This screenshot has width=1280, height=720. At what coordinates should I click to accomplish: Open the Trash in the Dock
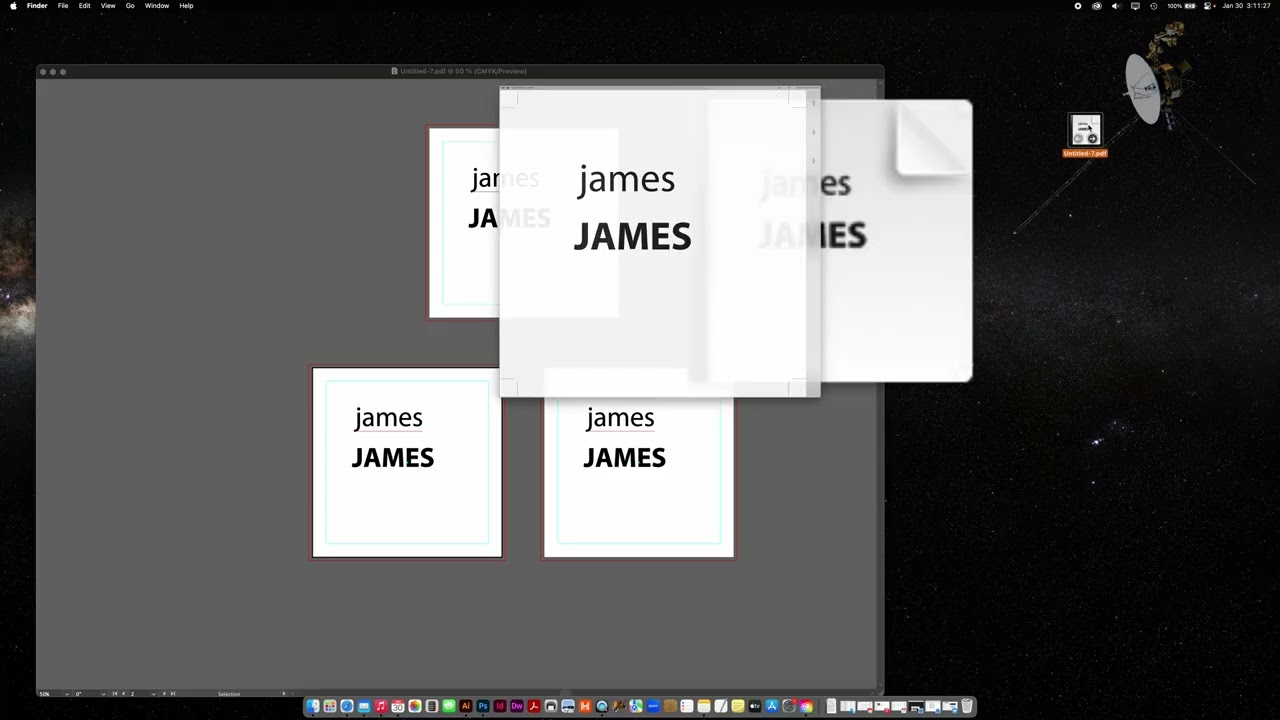(x=967, y=707)
